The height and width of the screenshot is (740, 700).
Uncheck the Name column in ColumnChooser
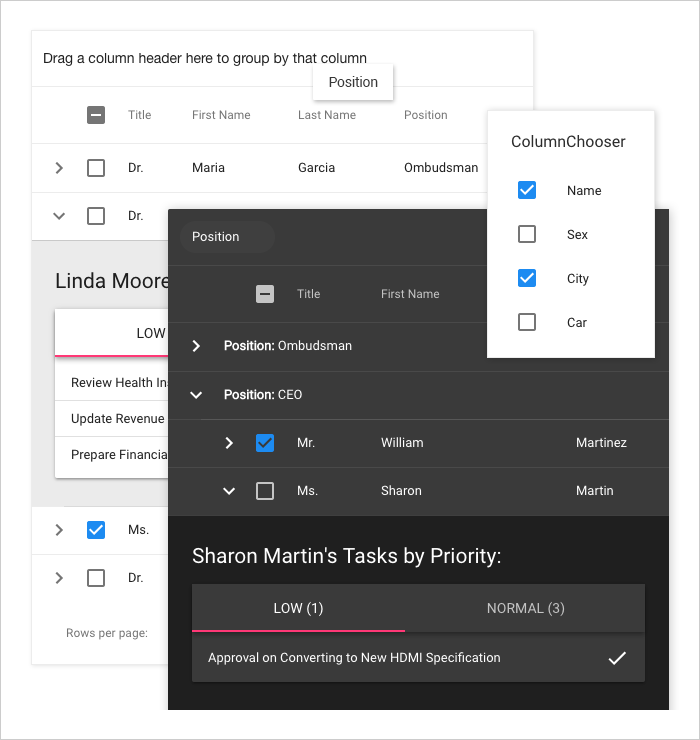(x=527, y=190)
